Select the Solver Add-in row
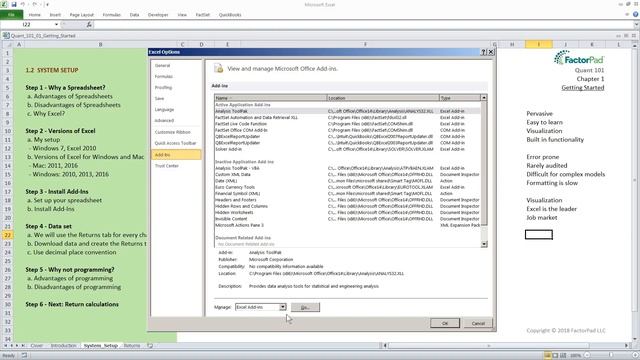 pyautogui.click(x=347, y=149)
